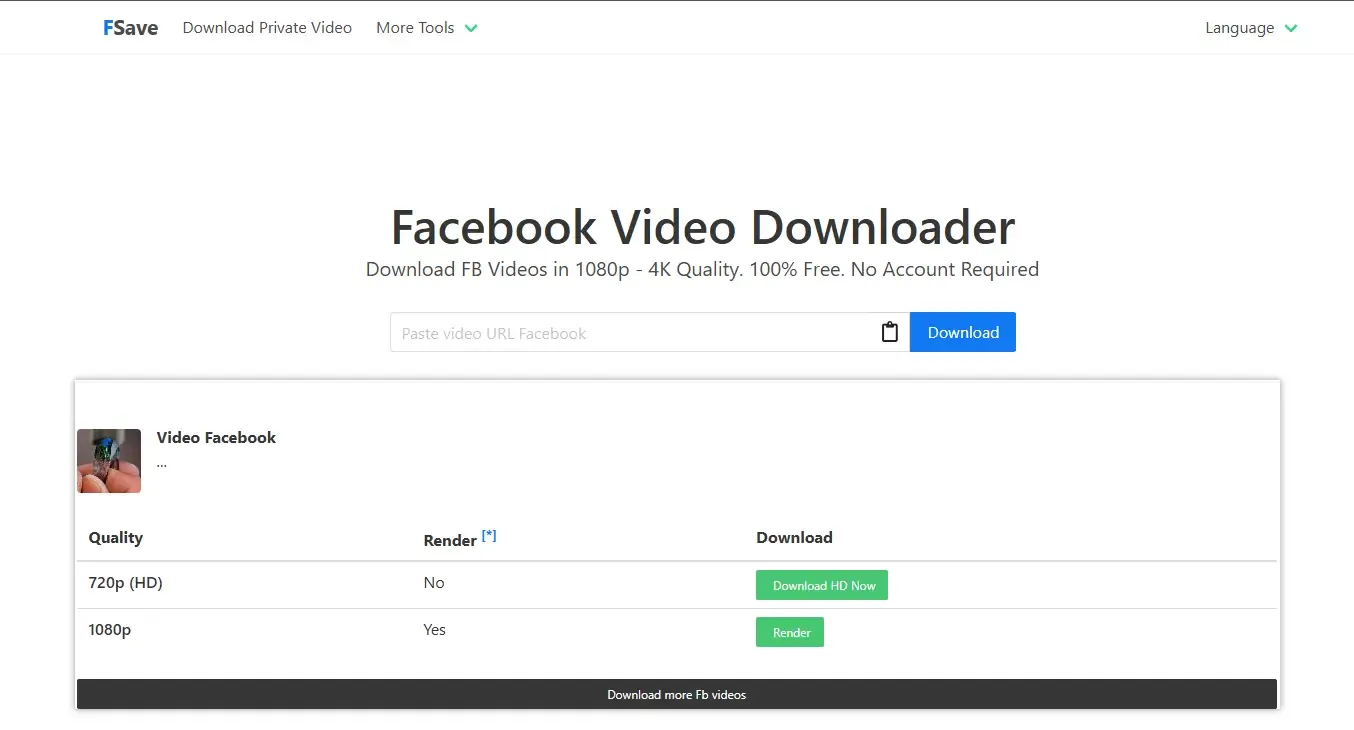
Task: Click the Quality column header
Action: pos(116,538)
